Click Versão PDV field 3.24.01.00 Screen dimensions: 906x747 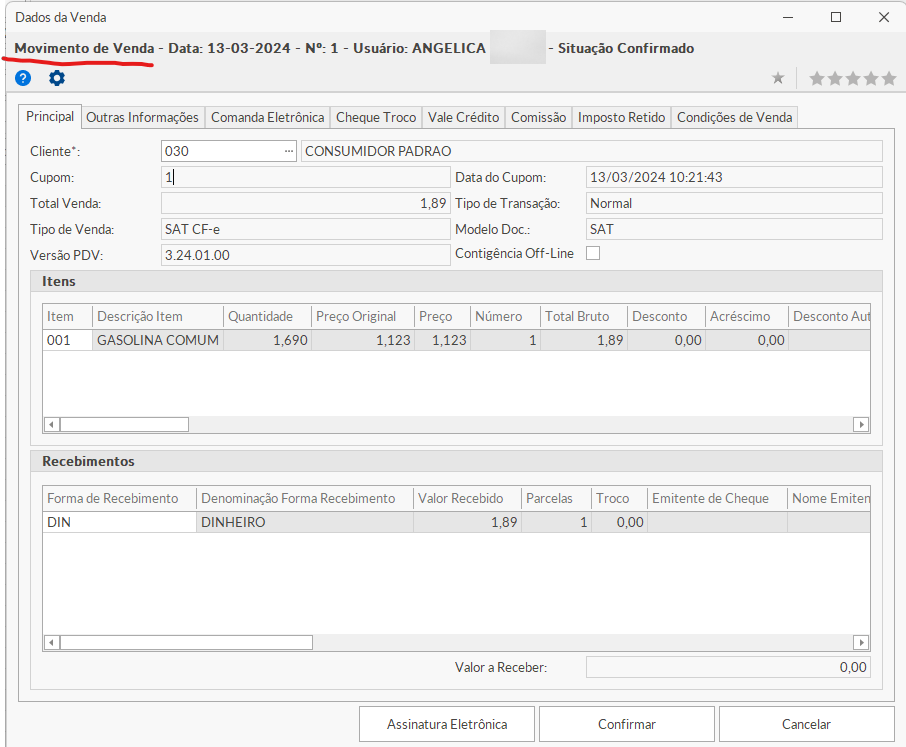click(306, 255)
